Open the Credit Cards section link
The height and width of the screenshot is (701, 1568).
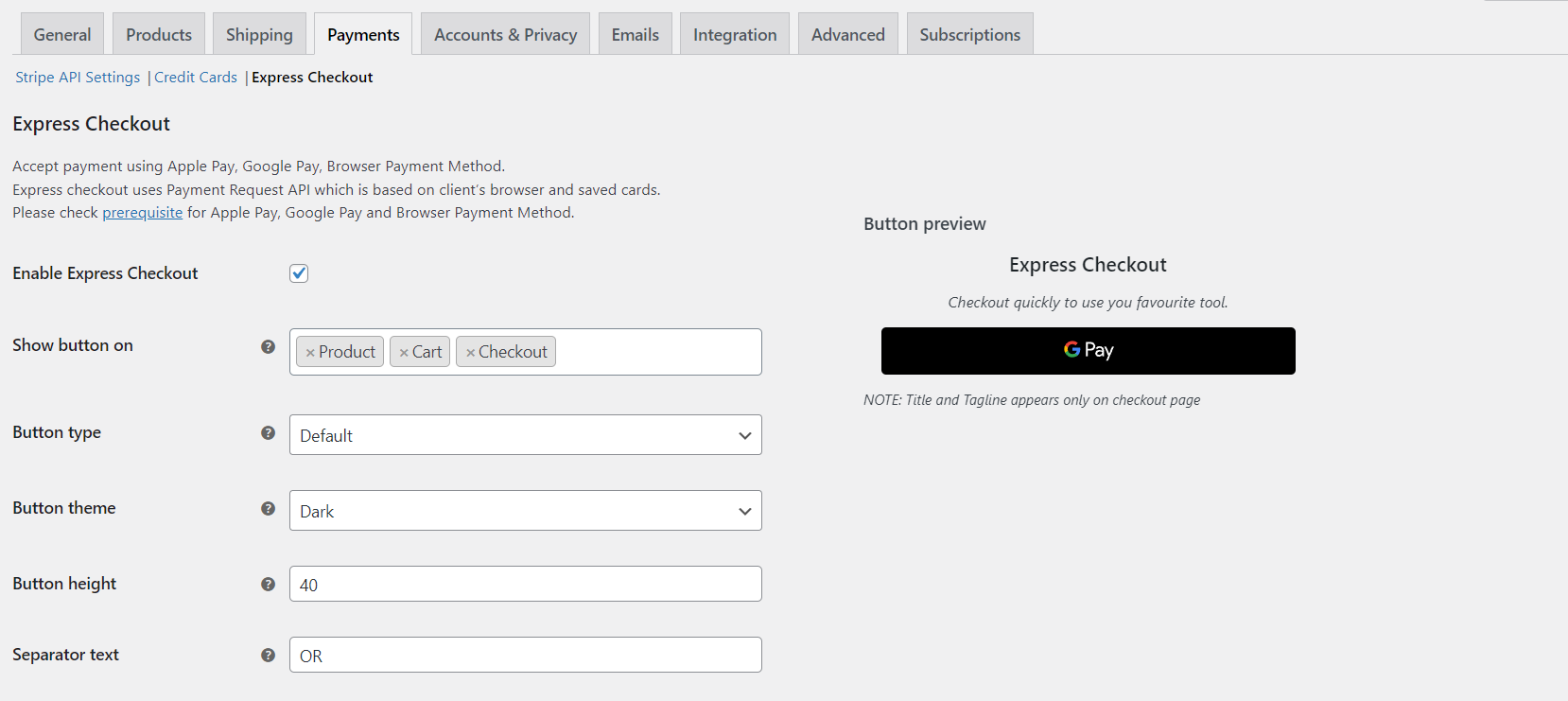(x=196, y=78)
